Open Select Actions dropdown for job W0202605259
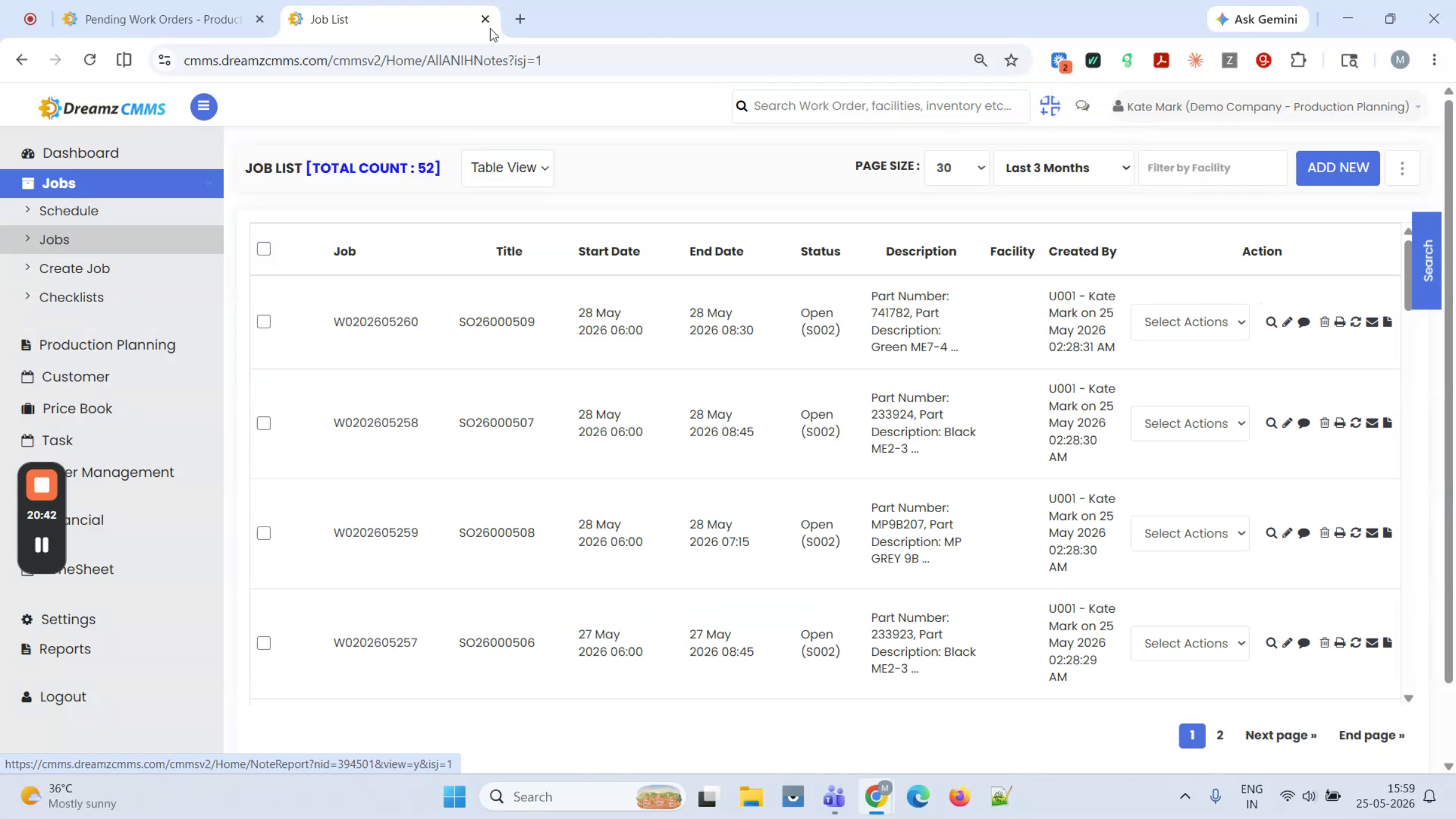The height and width of the screenshot is (819, 1456). (1190, 533)
